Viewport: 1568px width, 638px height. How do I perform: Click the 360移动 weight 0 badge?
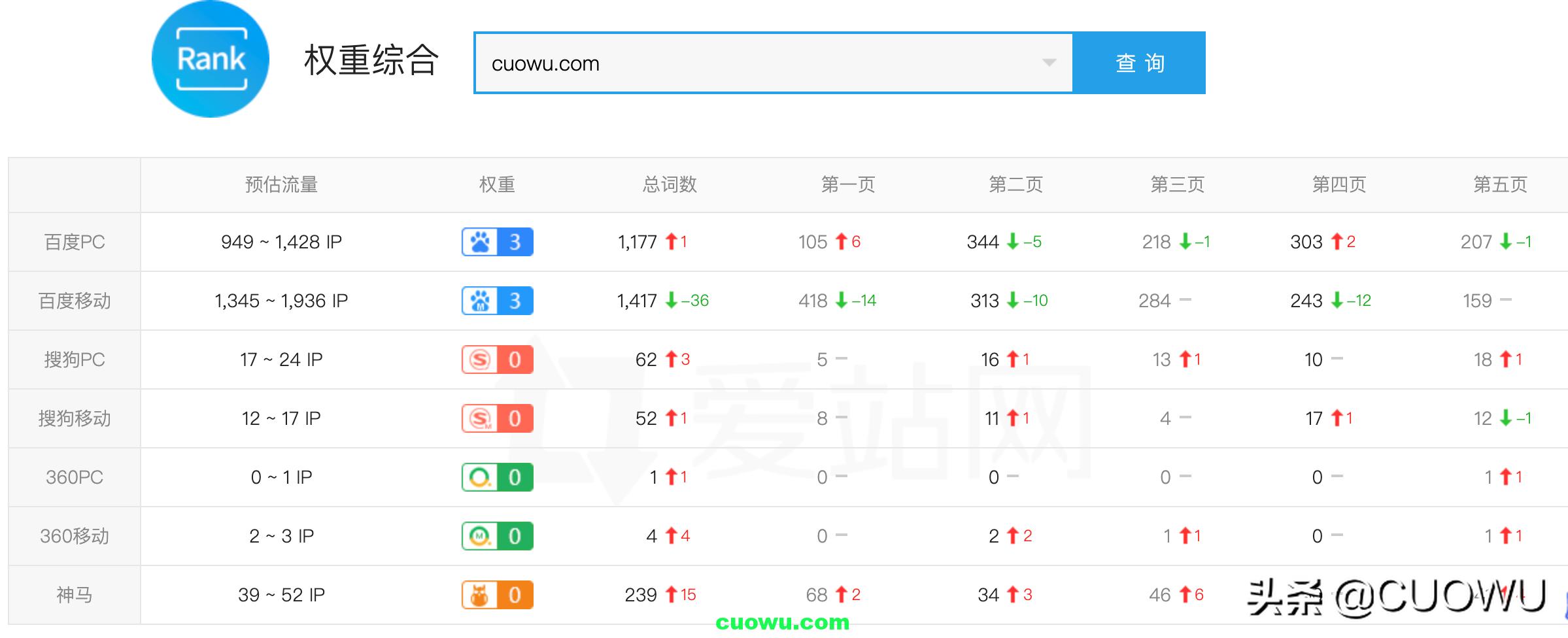(498, 536)
